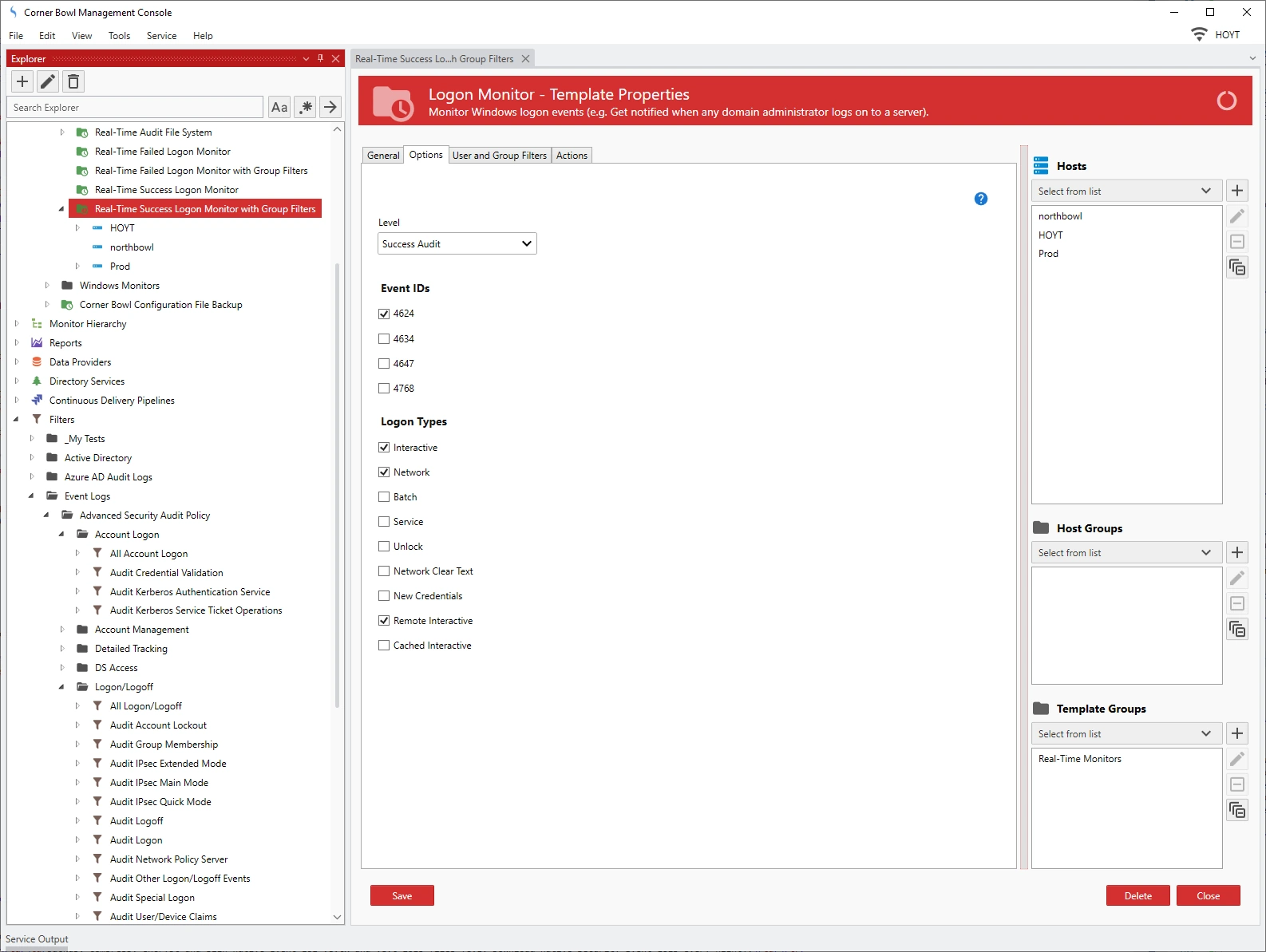Uncheck the Remote Interactive logon type
The image size is (1266, 952).
384,621
